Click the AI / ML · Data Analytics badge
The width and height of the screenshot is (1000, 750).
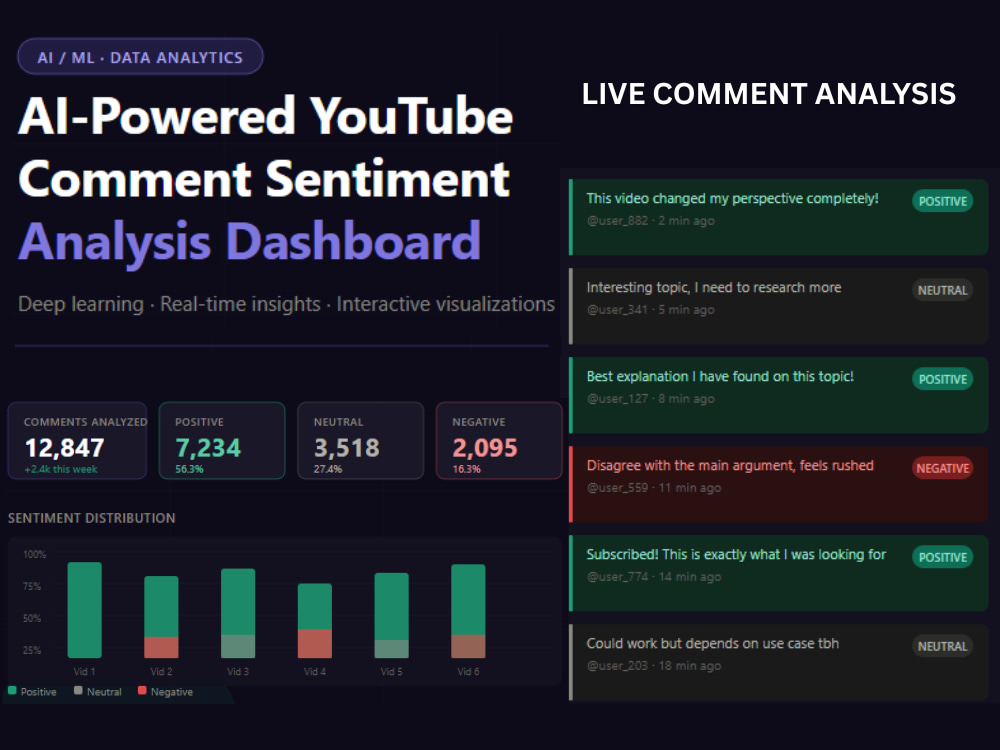140,57
